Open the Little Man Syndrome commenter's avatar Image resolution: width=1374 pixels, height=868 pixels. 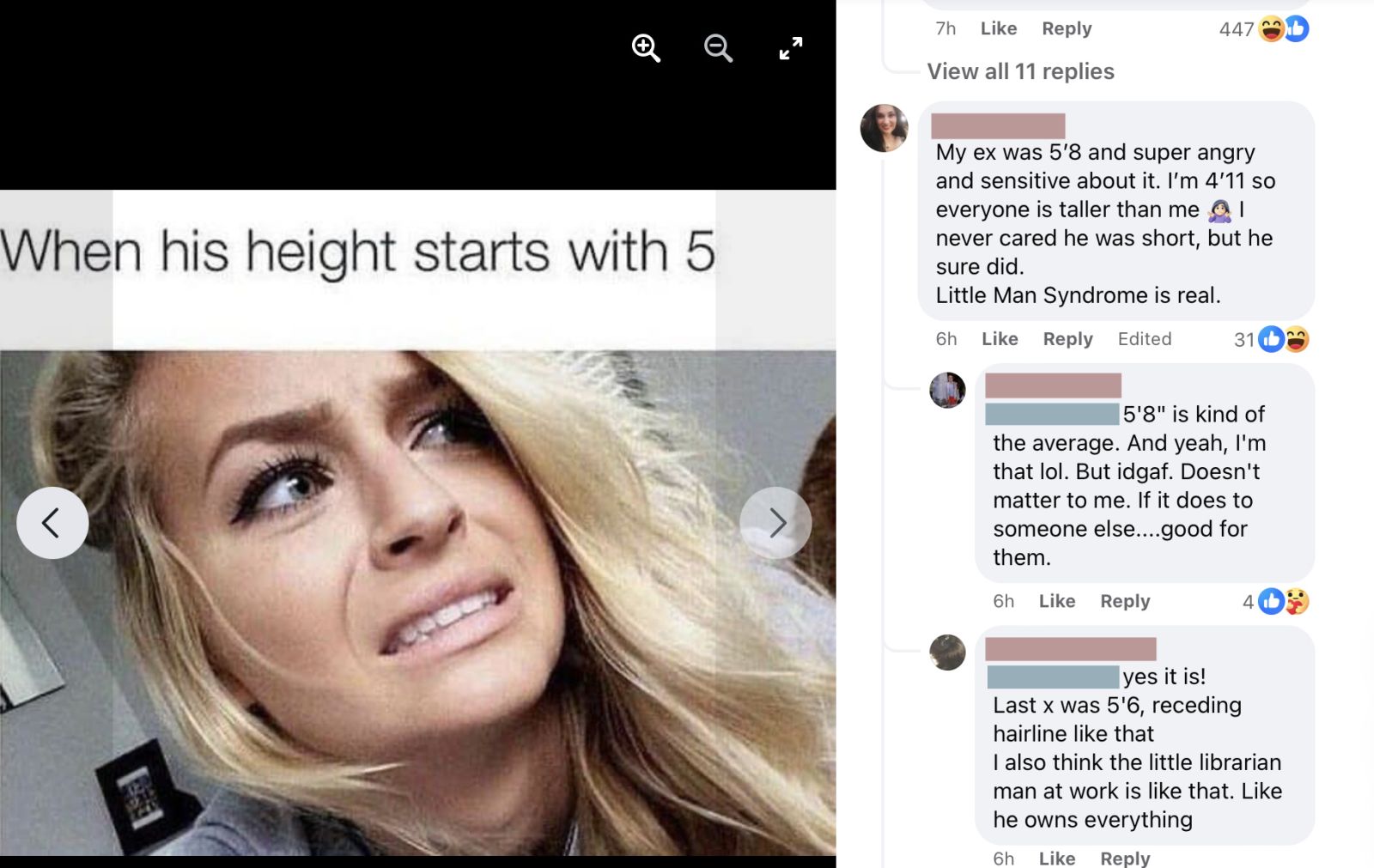[885, 128]
